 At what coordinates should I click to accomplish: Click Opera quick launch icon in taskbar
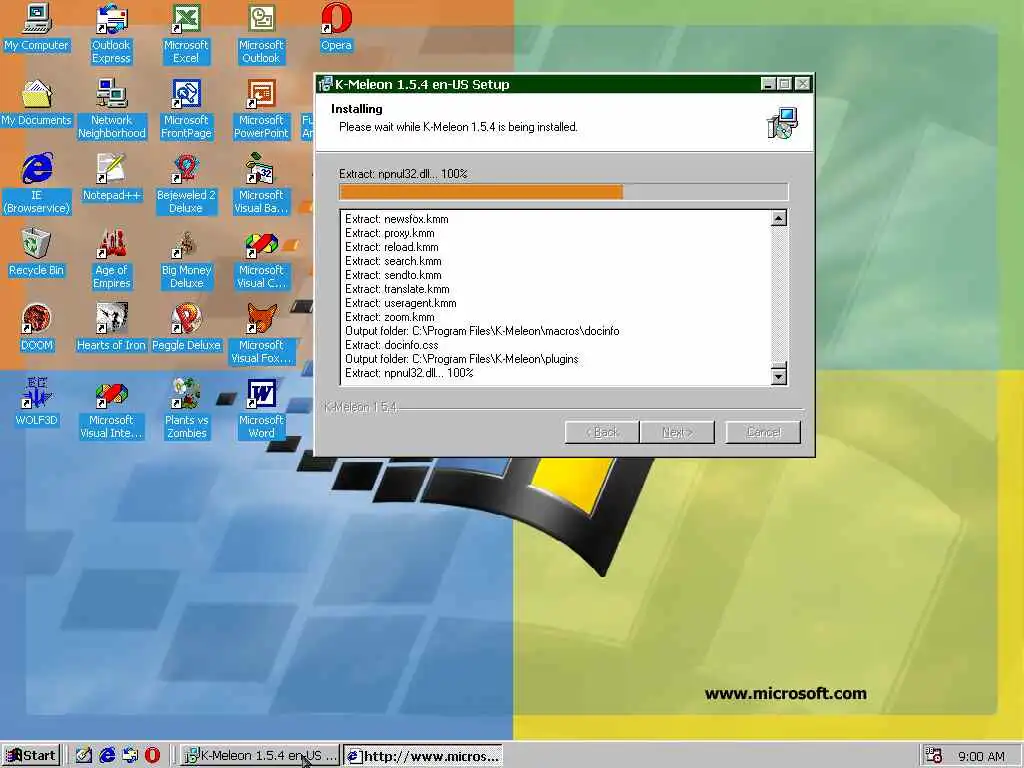tap(152, 756)
